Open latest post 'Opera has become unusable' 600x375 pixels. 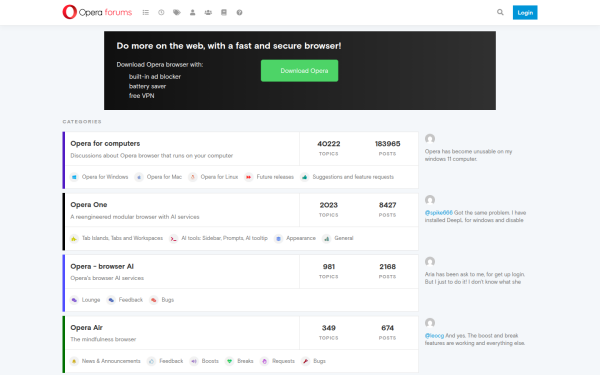468,155
